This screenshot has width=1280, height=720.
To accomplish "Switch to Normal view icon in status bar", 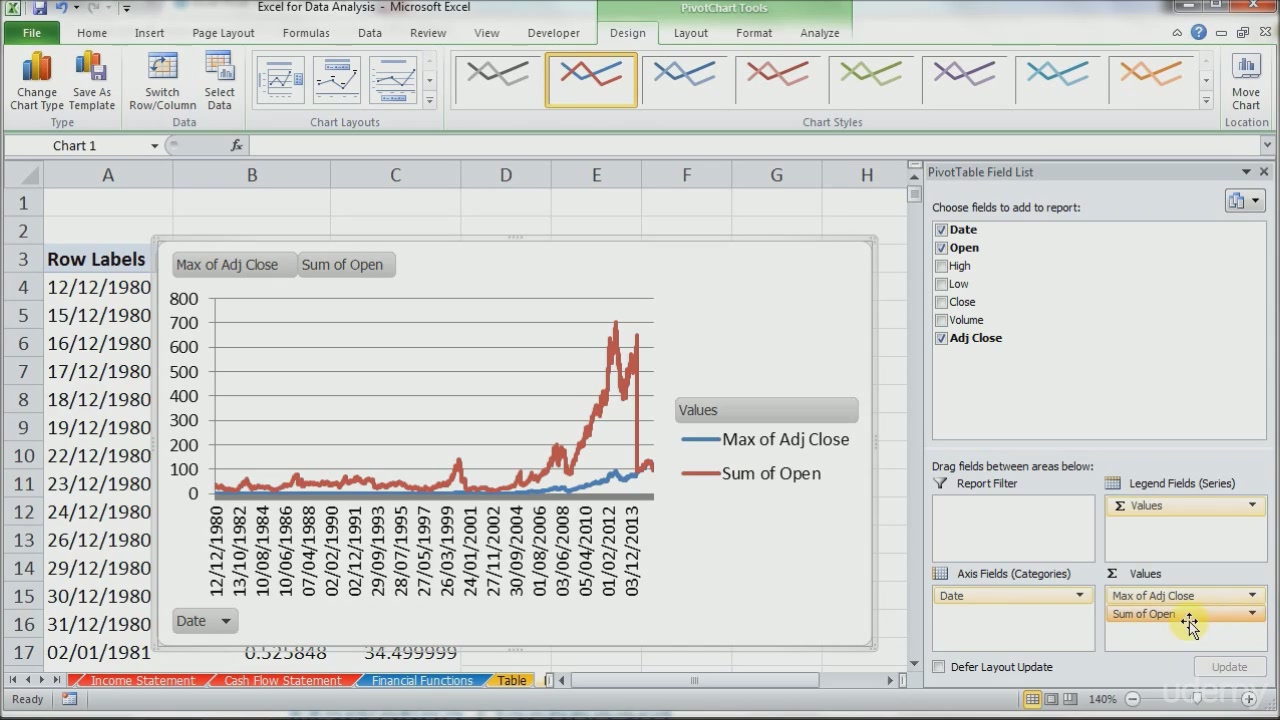I will tap(1031, 699).
